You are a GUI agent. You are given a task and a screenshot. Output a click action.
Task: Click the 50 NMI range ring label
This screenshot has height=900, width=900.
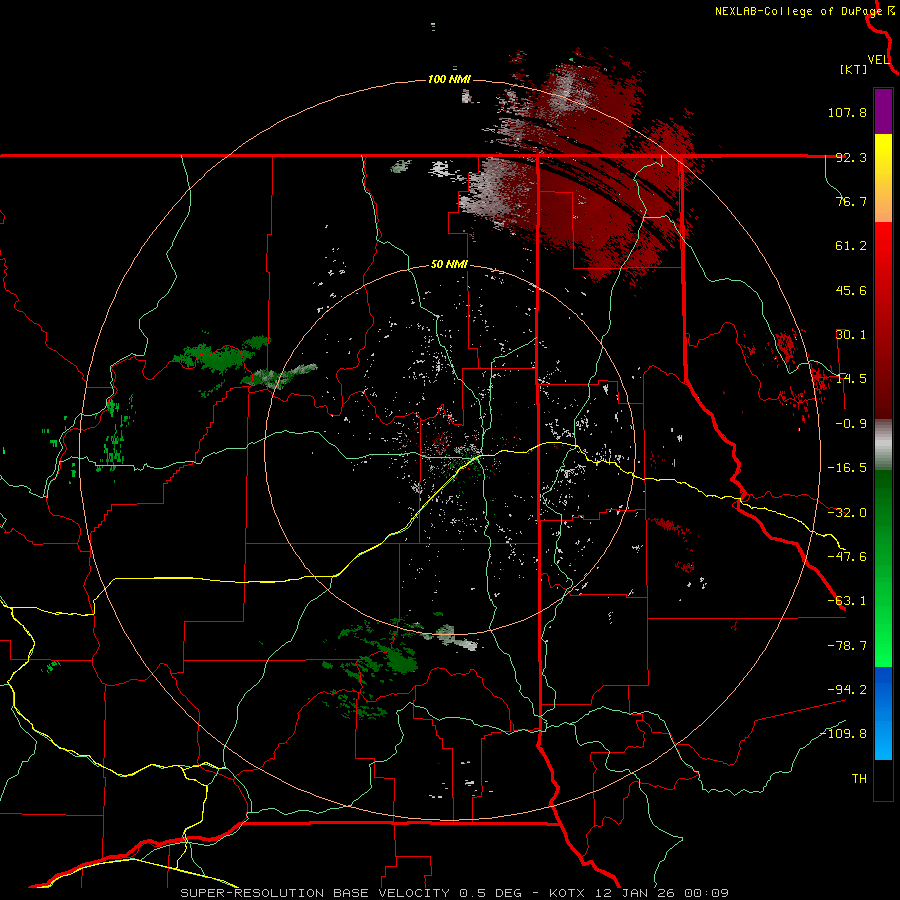[x=449, y=265]
